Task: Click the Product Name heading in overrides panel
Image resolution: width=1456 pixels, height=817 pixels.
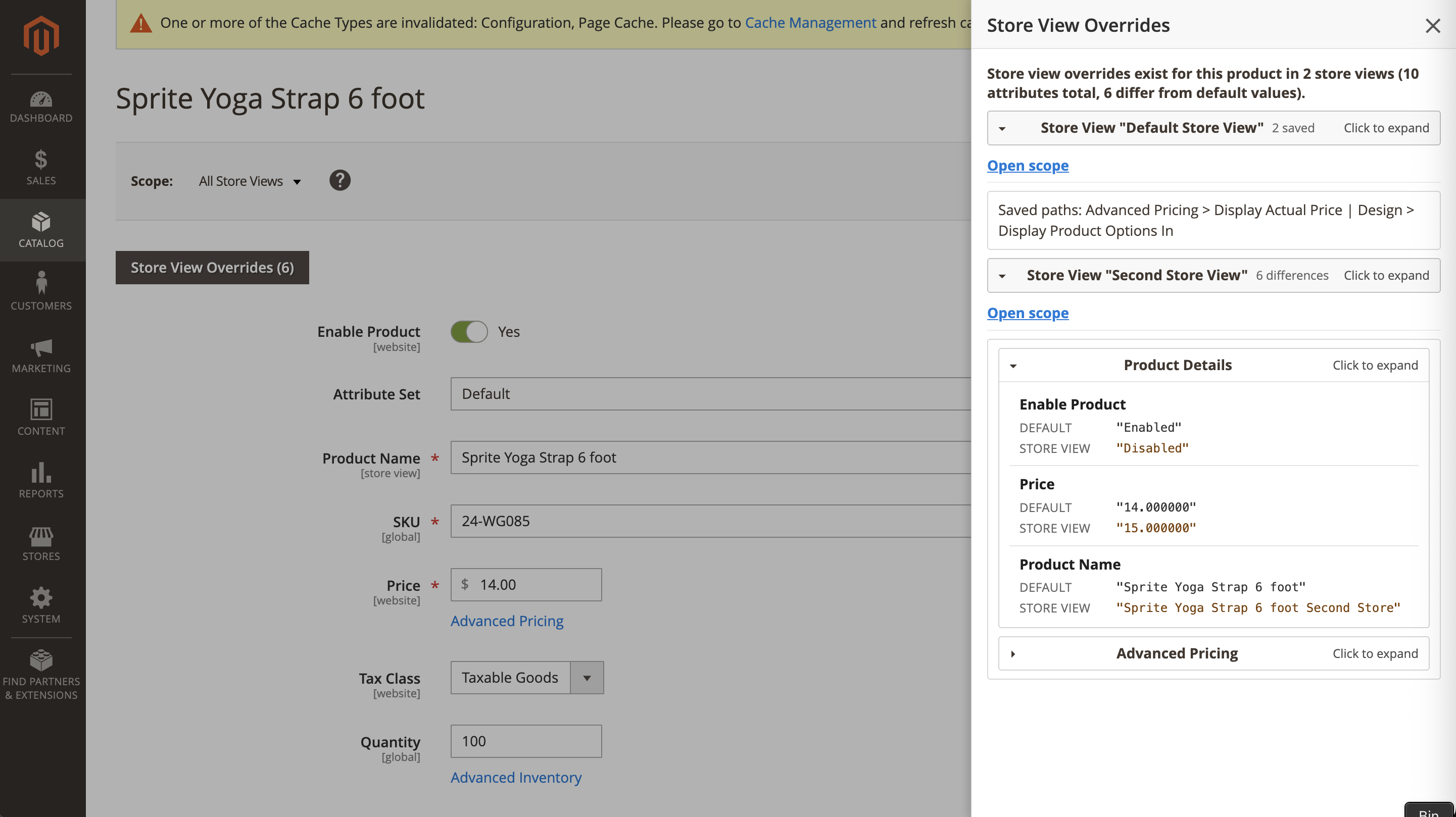Action: pyautogui.click(x=1070, y=565)
